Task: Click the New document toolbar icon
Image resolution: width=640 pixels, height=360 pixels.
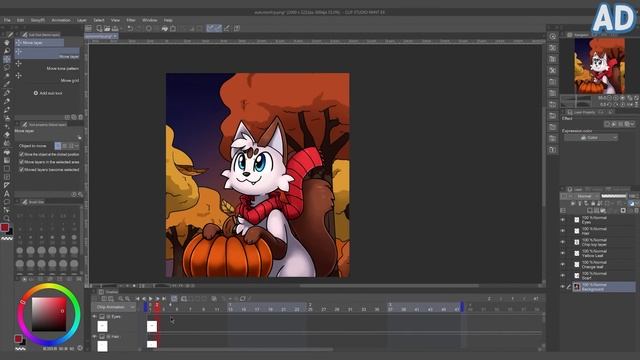Action: point(99,29)
